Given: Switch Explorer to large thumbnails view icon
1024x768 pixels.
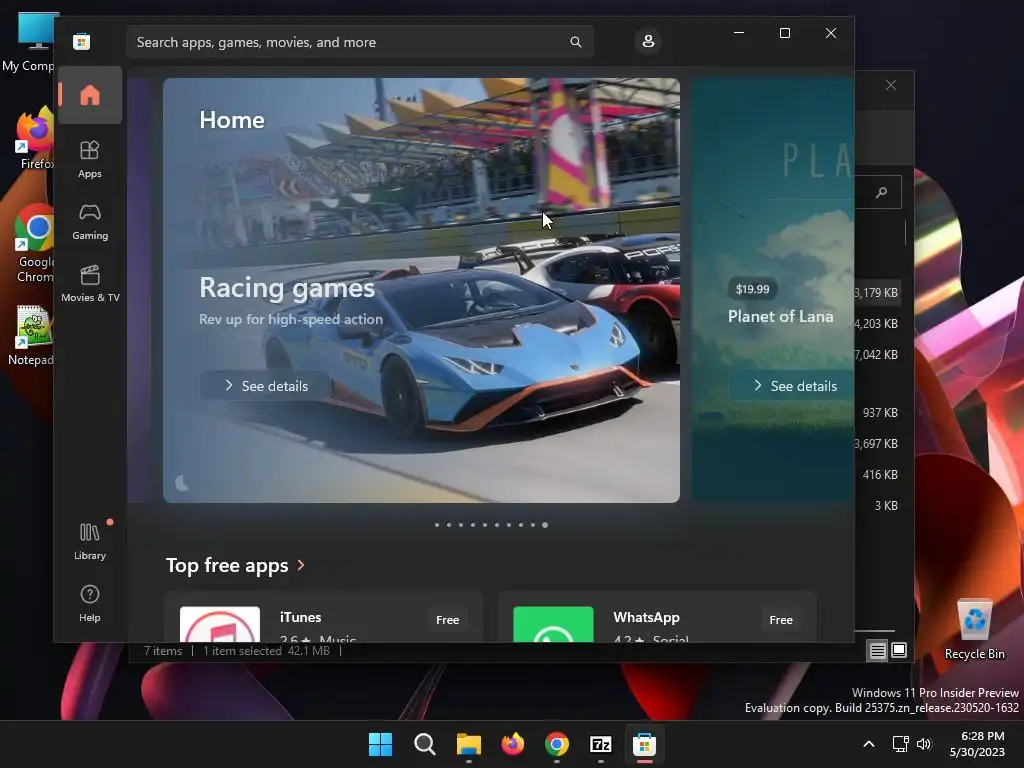Looking at the screenshot, I should point(899,650).
